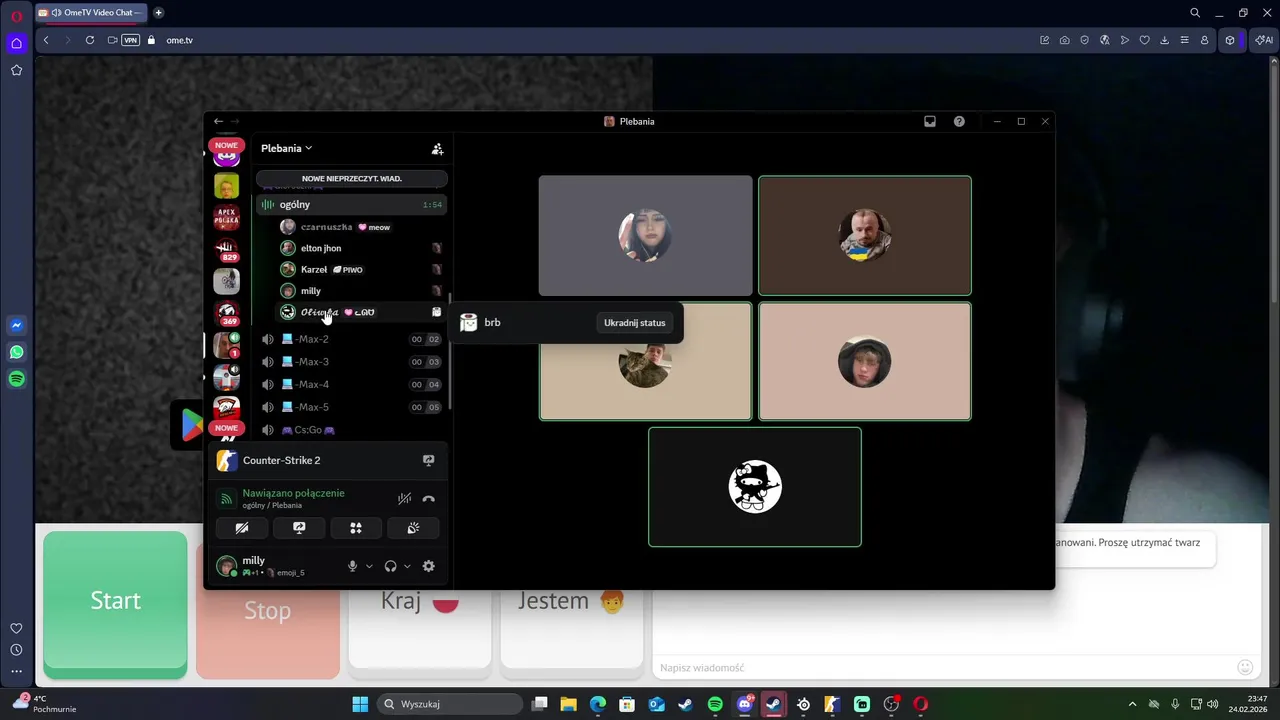This screenshot has width=1280, height=720.
Task: Open the Wyszukaj taskbar search box
Action: pyautogui.click(x=450, y=704)
